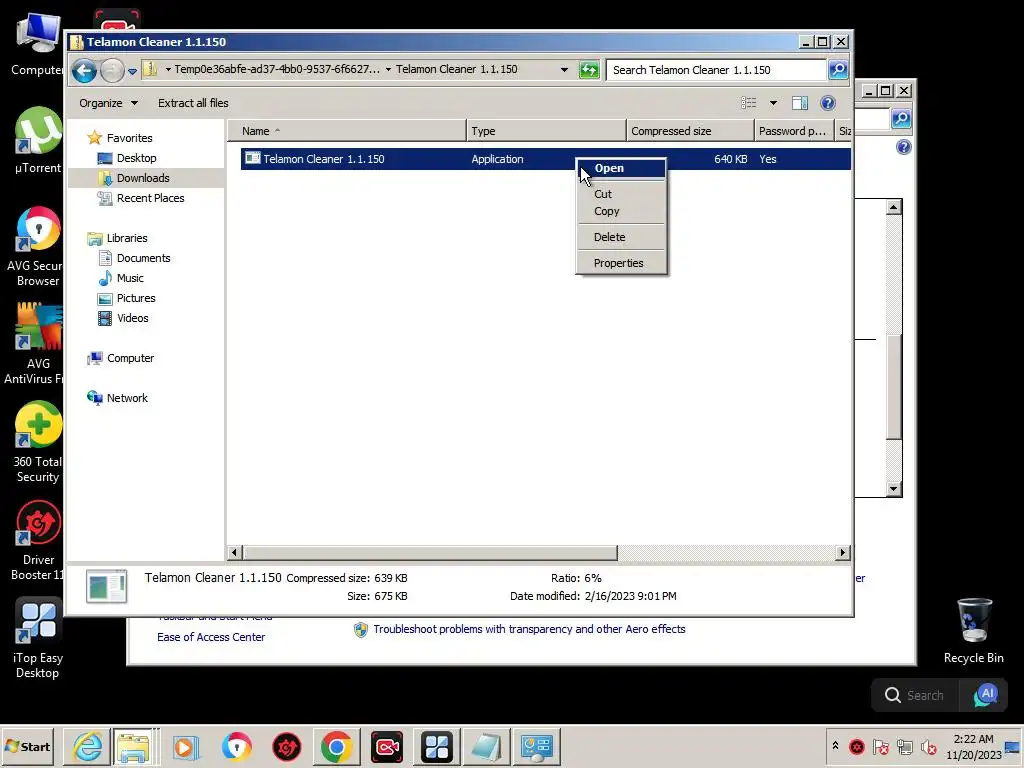Toggle the preview pane icon
1024x768 pixels.
(x=799, y=103)
